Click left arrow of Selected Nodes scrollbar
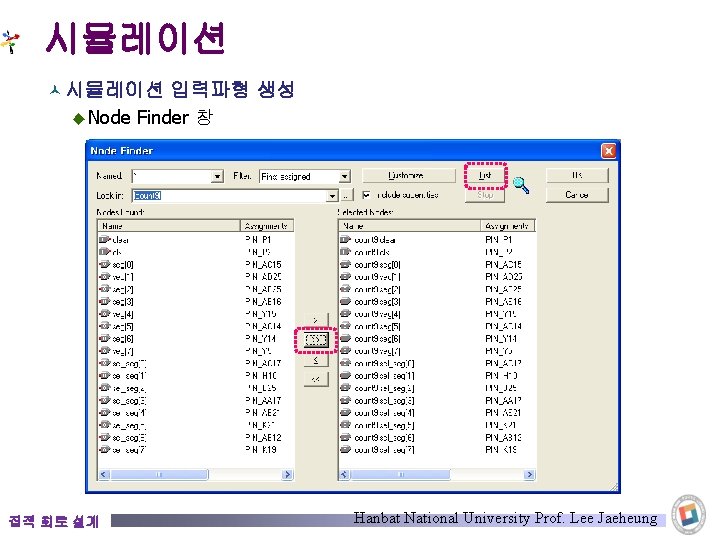This screenshot has height=540, width=720. point(345,474)
